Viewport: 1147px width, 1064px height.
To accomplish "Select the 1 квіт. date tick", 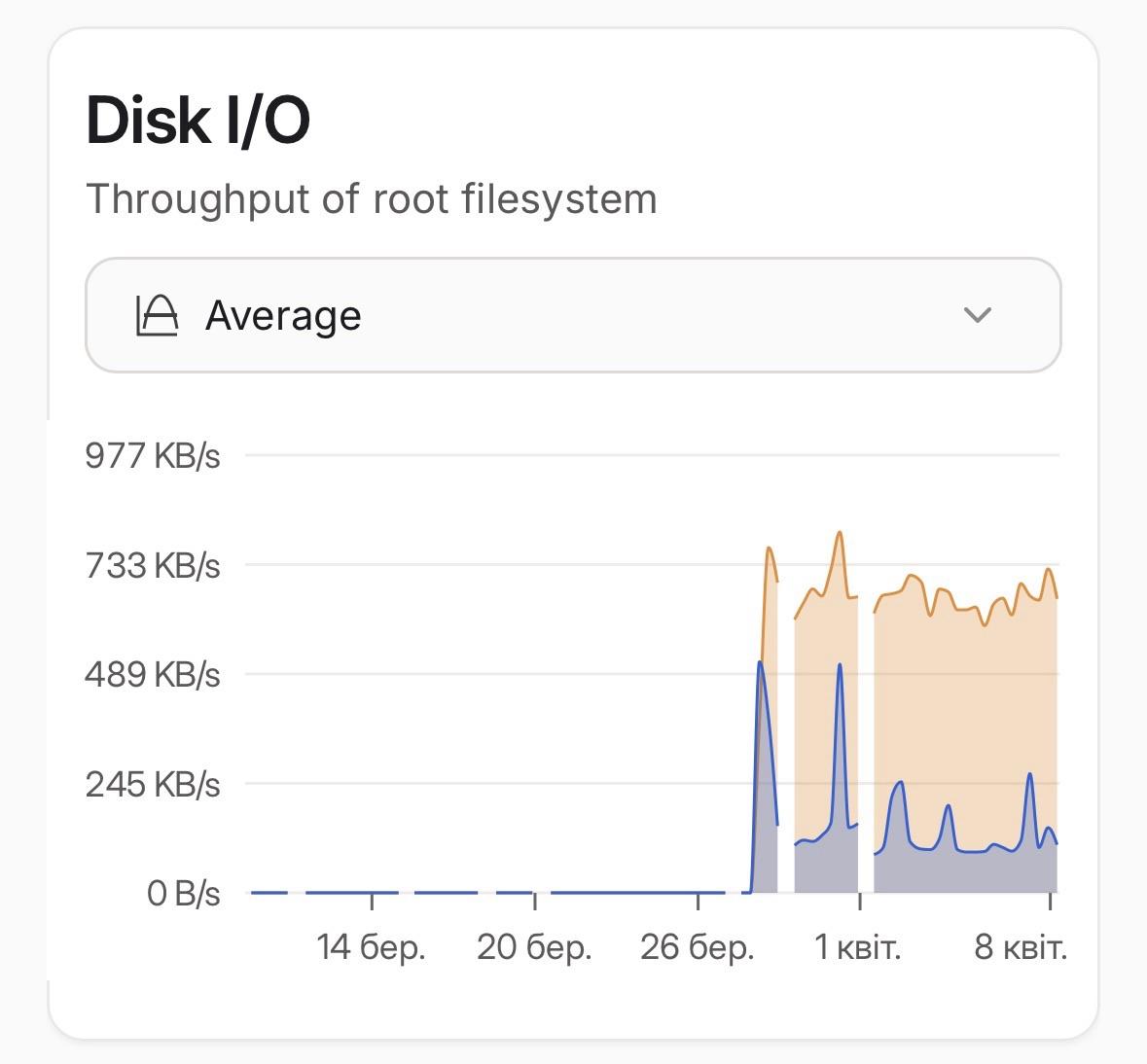I will coord(858,946).
